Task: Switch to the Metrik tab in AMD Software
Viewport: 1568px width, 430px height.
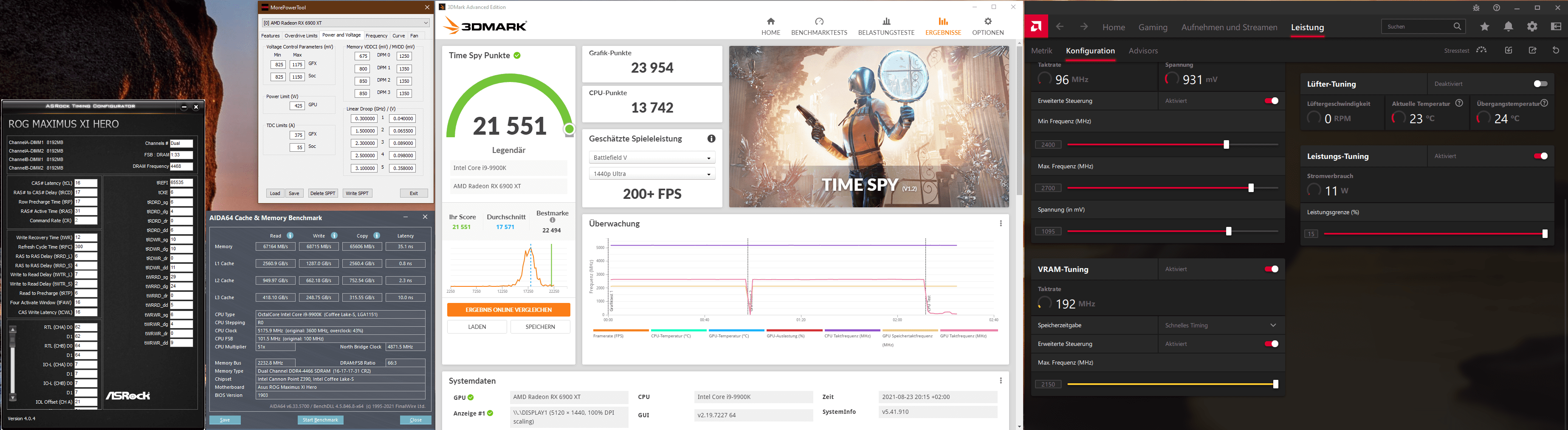Action: [x=1041, y=51]
